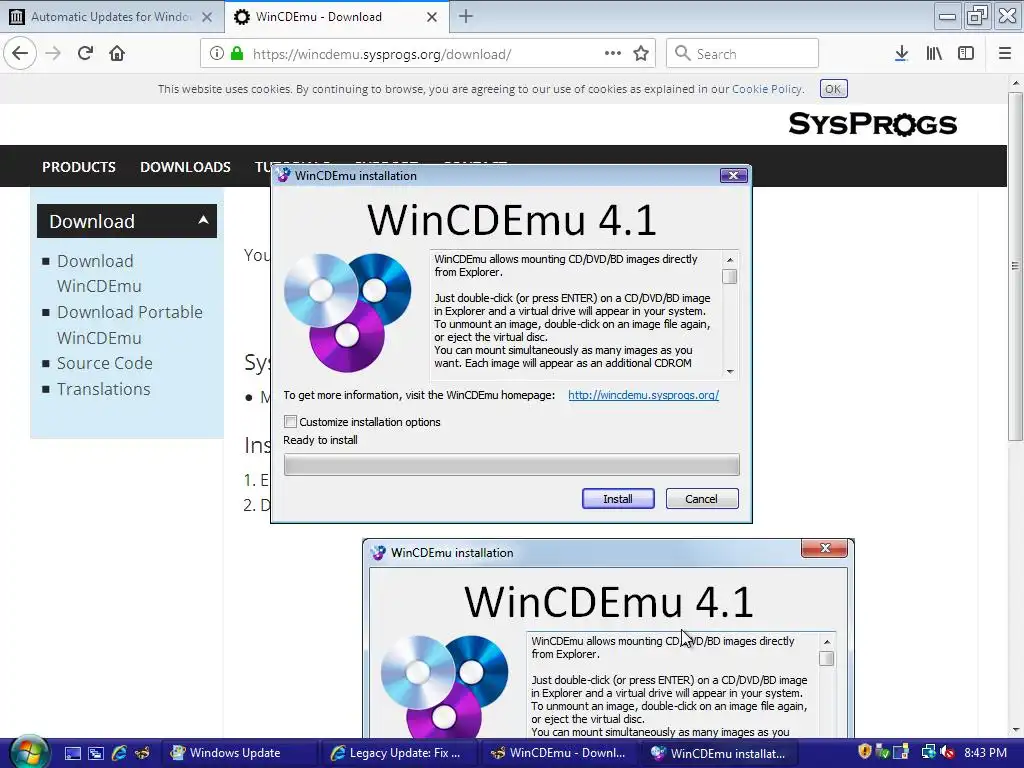Minimize the browser window
The height and width of the screenshot is (768, 1024).
pos(947,16)
